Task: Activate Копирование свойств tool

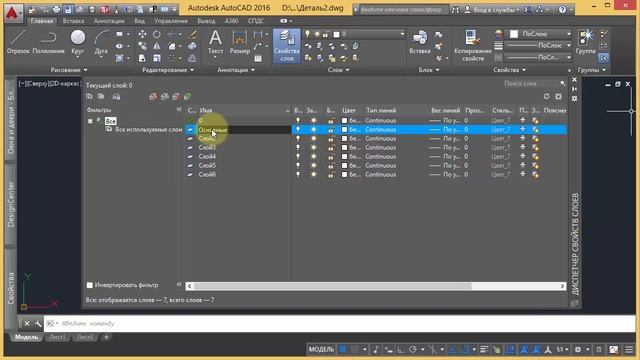Action: click(x=473, y=46)
